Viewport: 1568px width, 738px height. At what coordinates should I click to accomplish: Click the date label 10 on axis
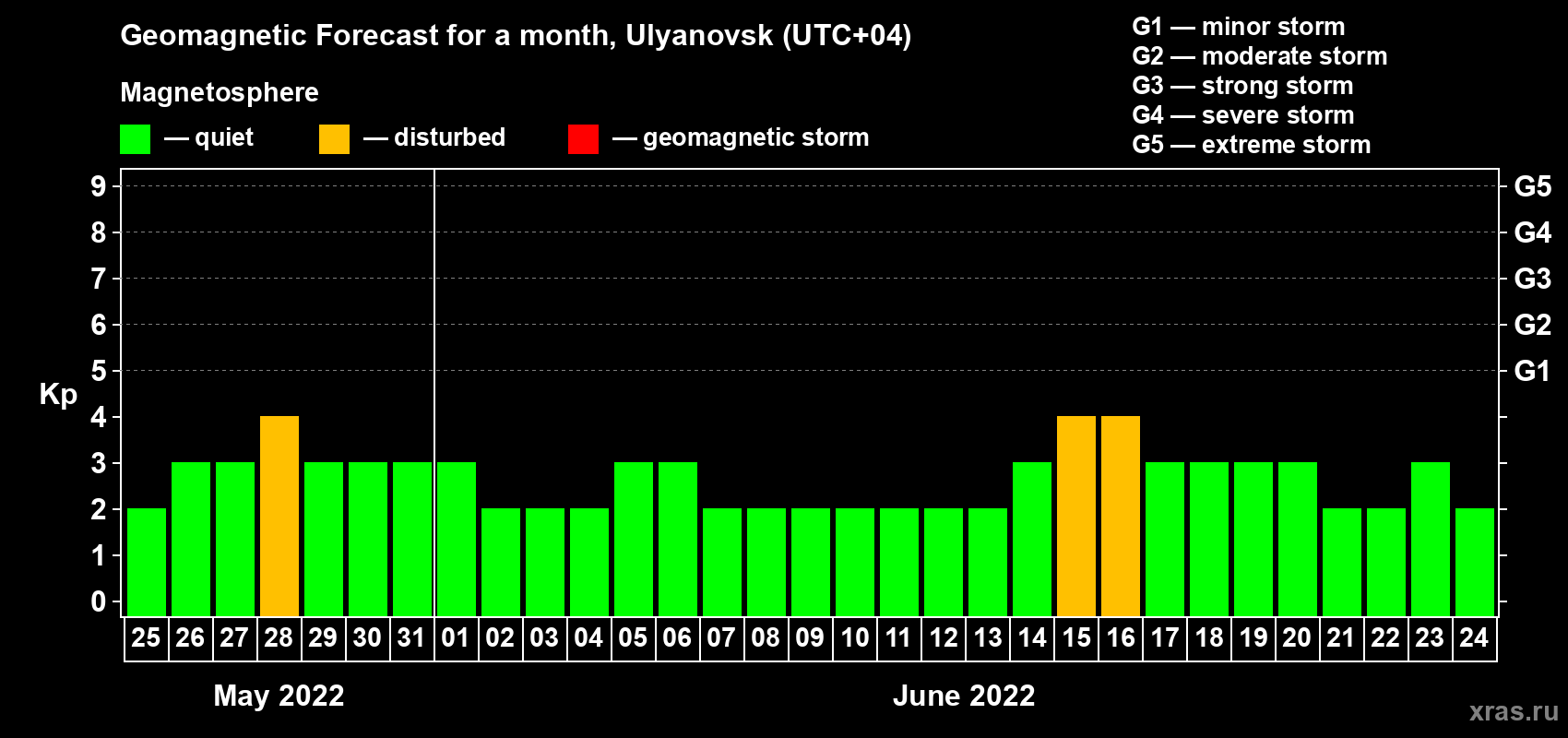(x=855, y=637)
